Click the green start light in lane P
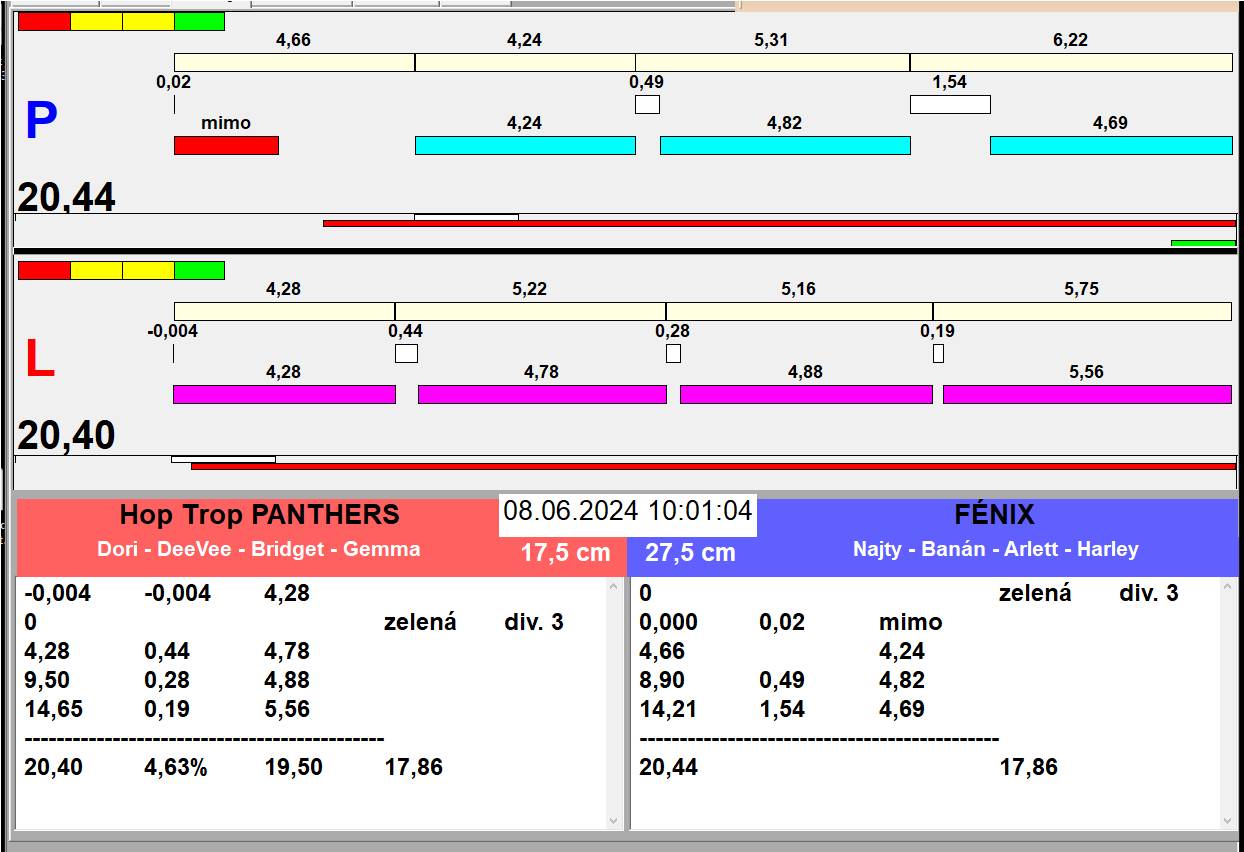 pyautogui.click(x=199, y=21)
